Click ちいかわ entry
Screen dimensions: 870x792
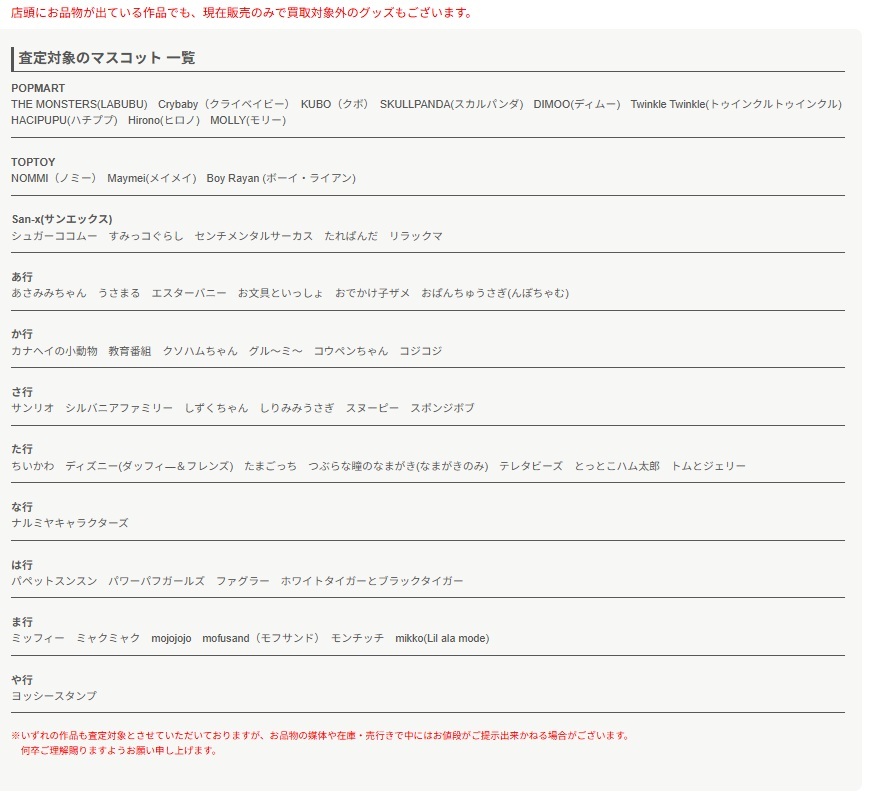[33, 466]
